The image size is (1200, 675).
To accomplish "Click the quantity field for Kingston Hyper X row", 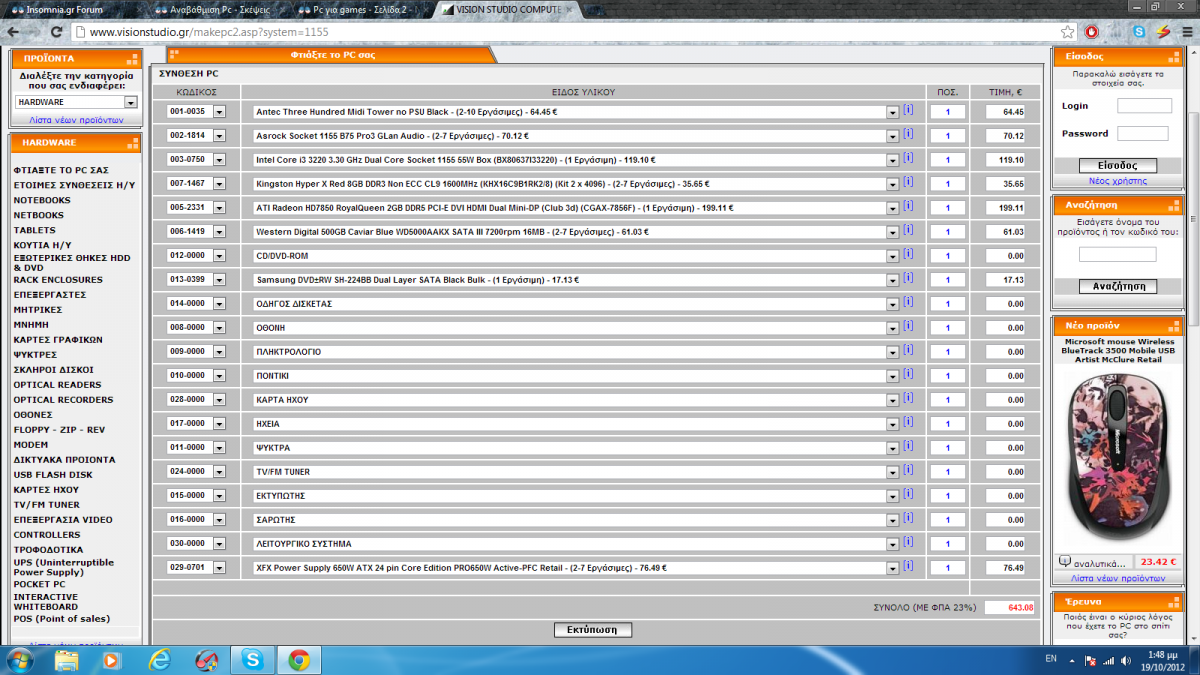I will pyautogui.click(x=947, y=184).
